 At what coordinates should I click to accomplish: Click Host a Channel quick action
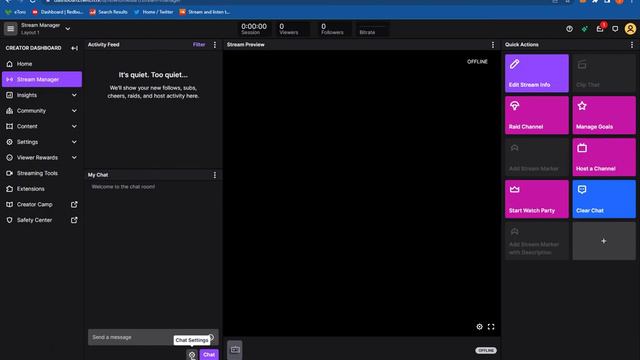coord(604,157)
